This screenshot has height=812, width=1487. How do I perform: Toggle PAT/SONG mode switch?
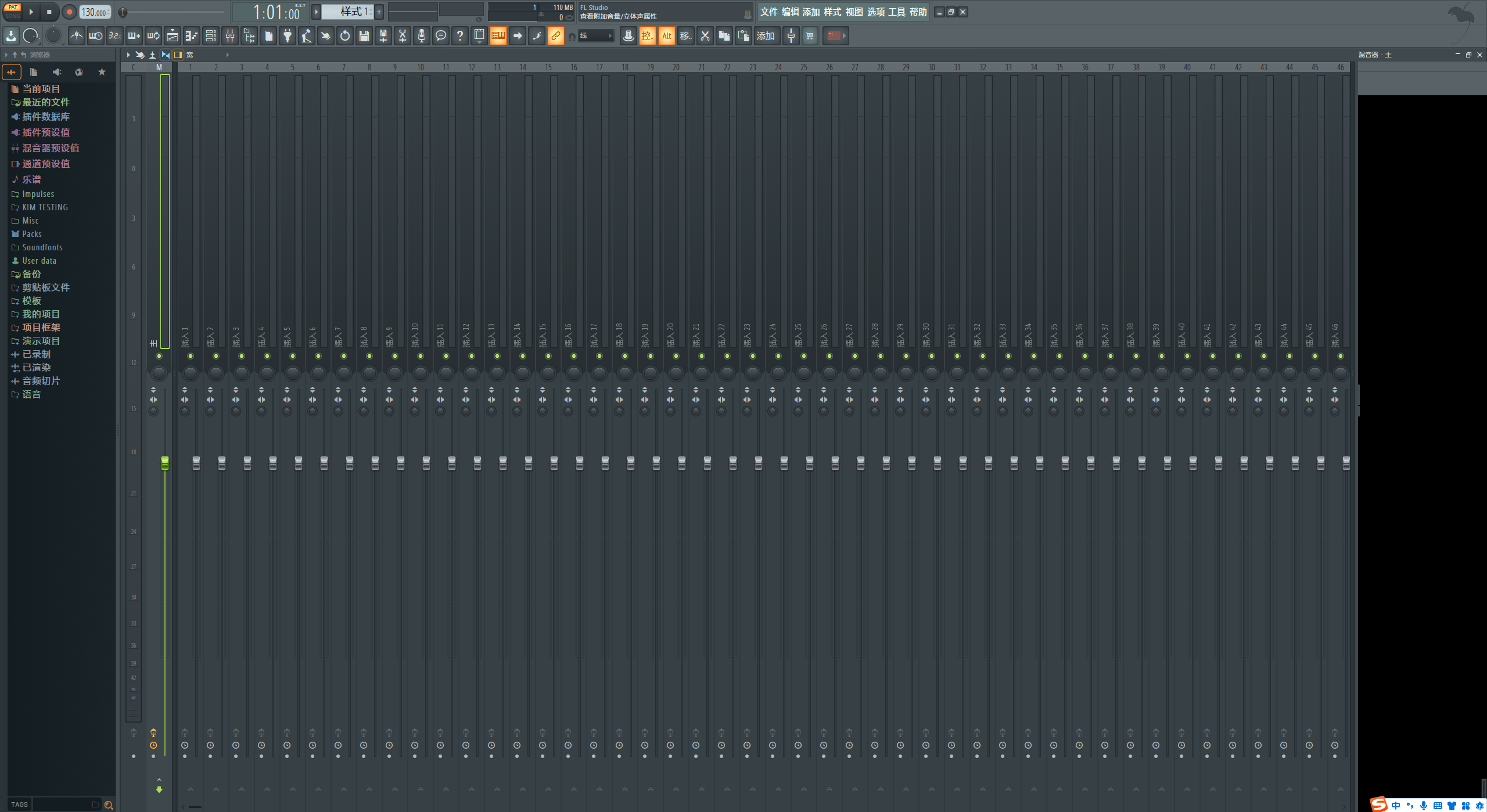click(x=13, y=12)
